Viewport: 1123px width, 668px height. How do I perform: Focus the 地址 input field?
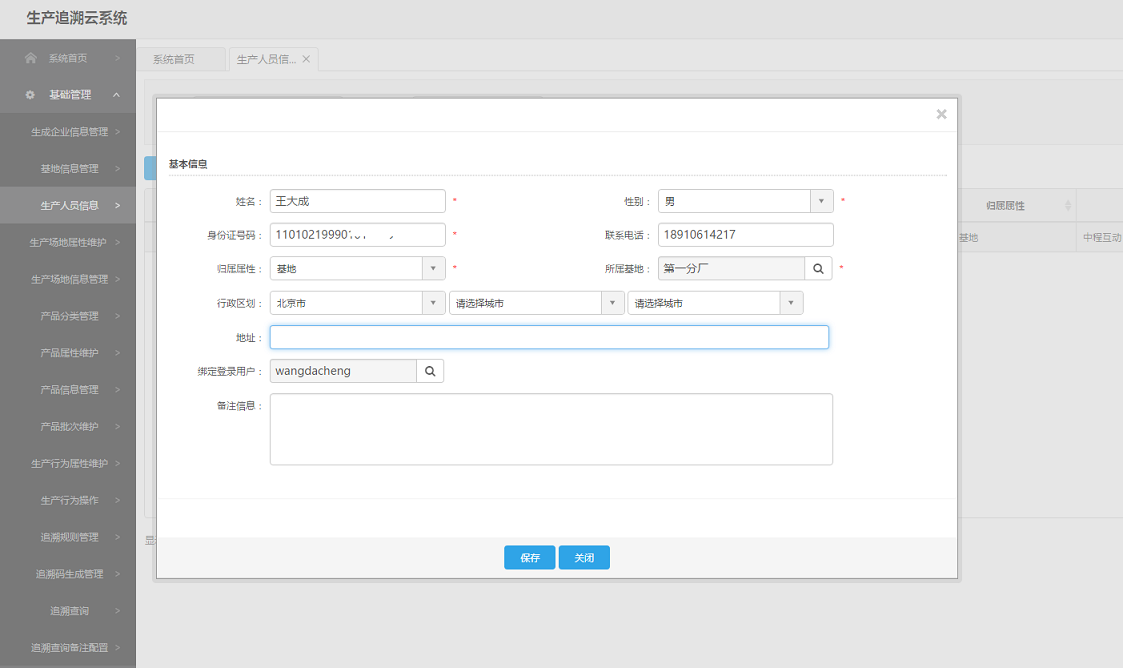point(549,337)
